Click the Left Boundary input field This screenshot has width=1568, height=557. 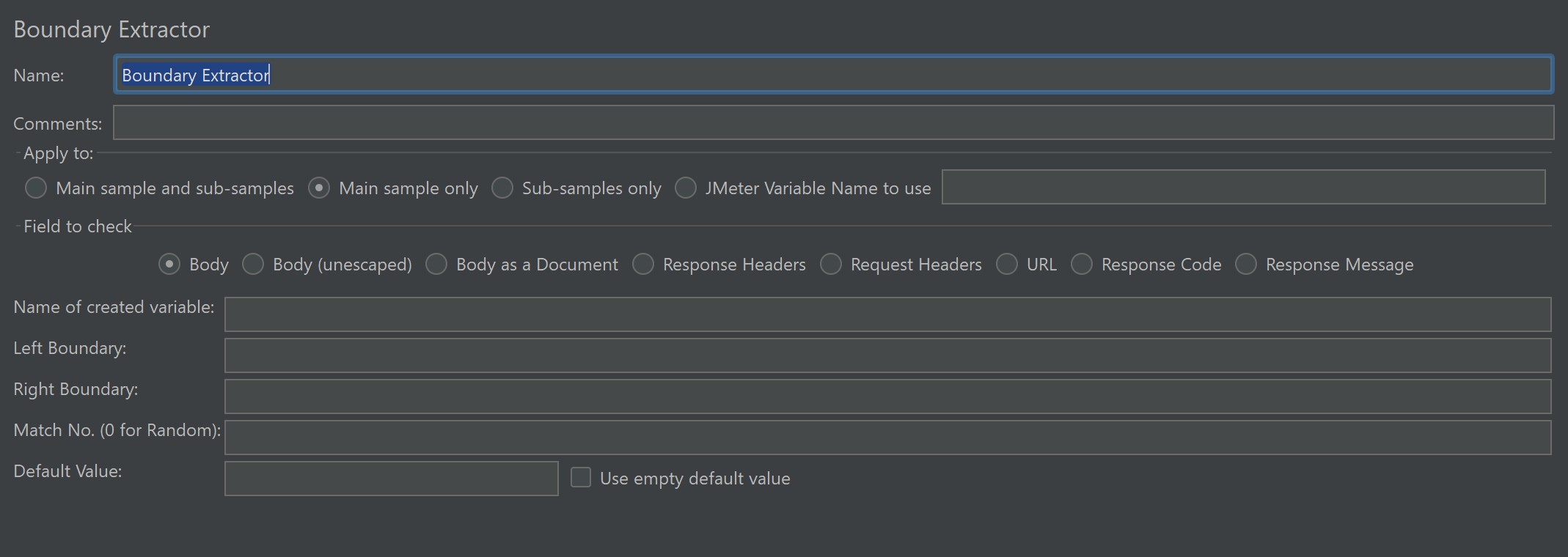click(887, 355)
